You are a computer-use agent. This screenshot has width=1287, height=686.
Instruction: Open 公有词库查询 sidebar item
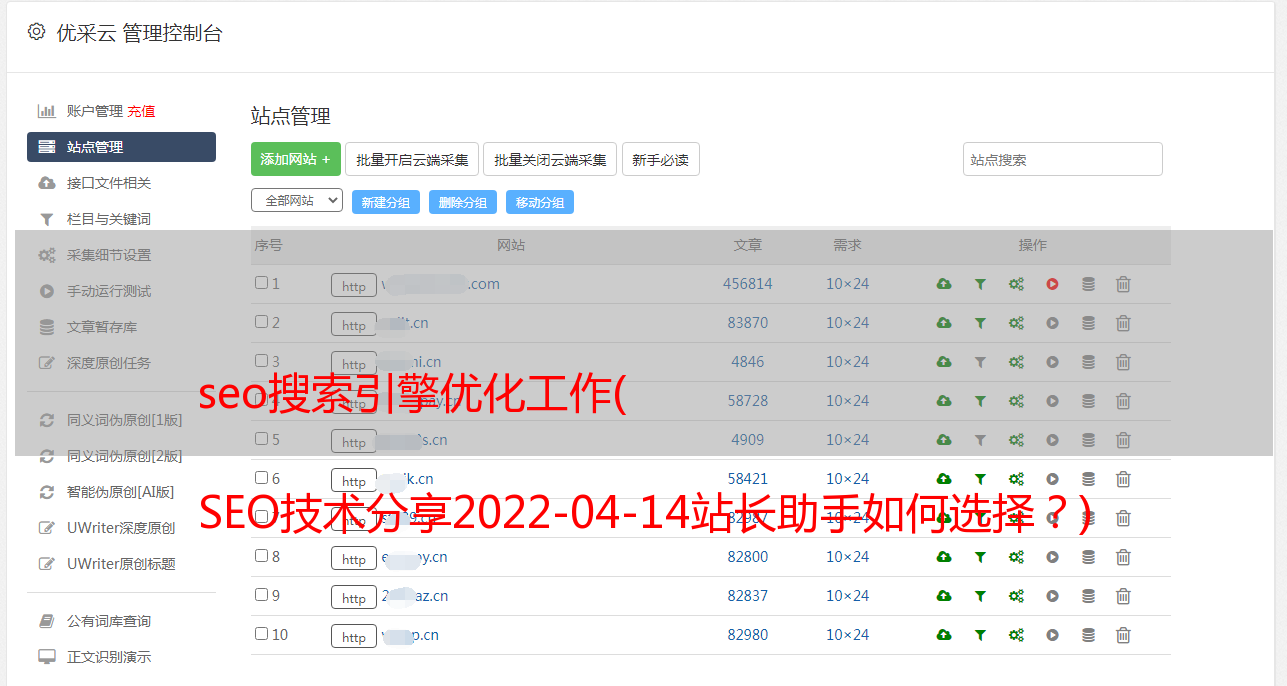point(109,621)
